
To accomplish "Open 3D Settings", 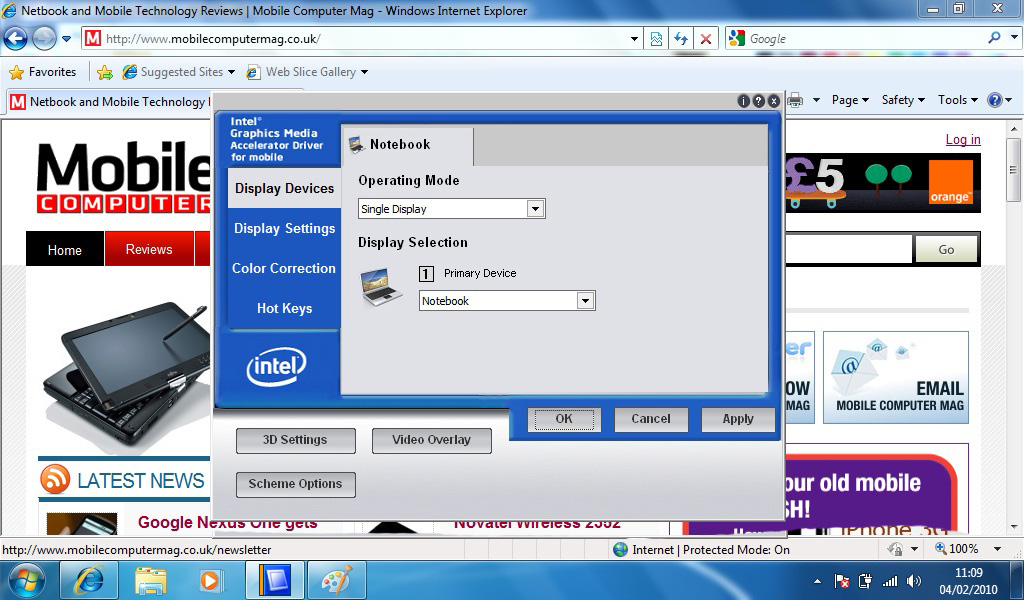I will [295, 440].
